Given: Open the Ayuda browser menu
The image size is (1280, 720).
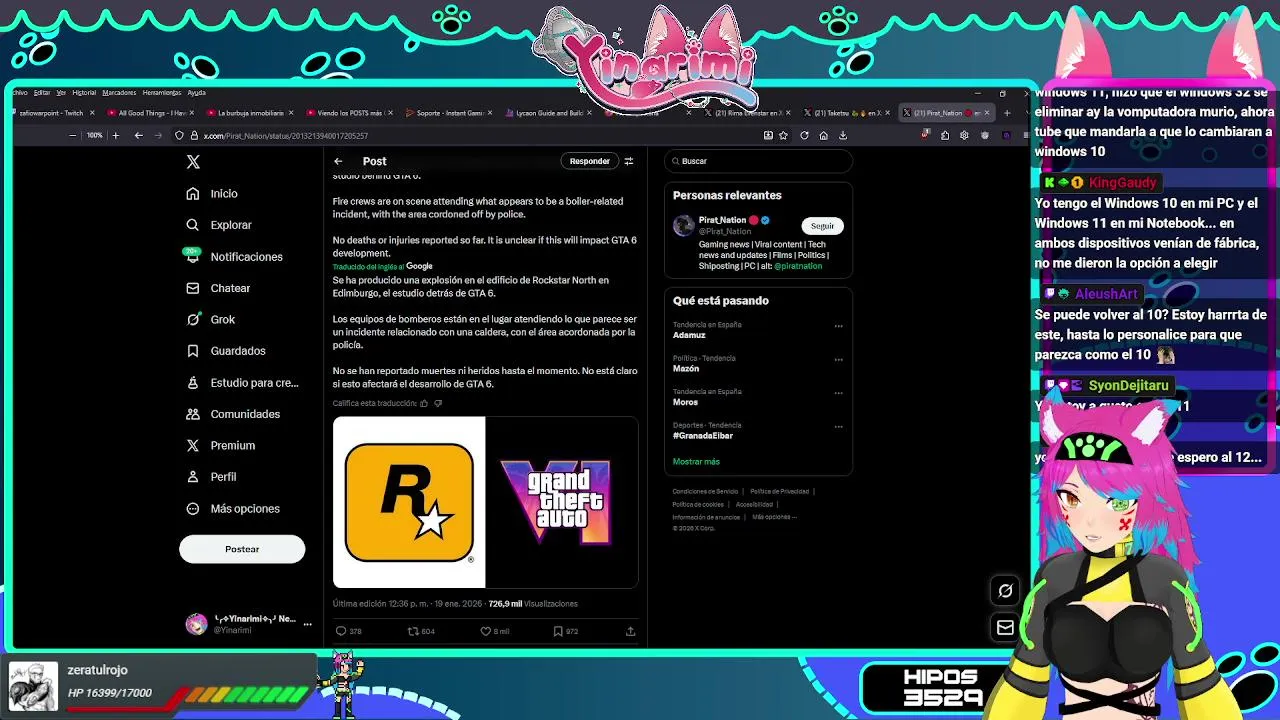Looking at the screenshot, I should 197,93.
